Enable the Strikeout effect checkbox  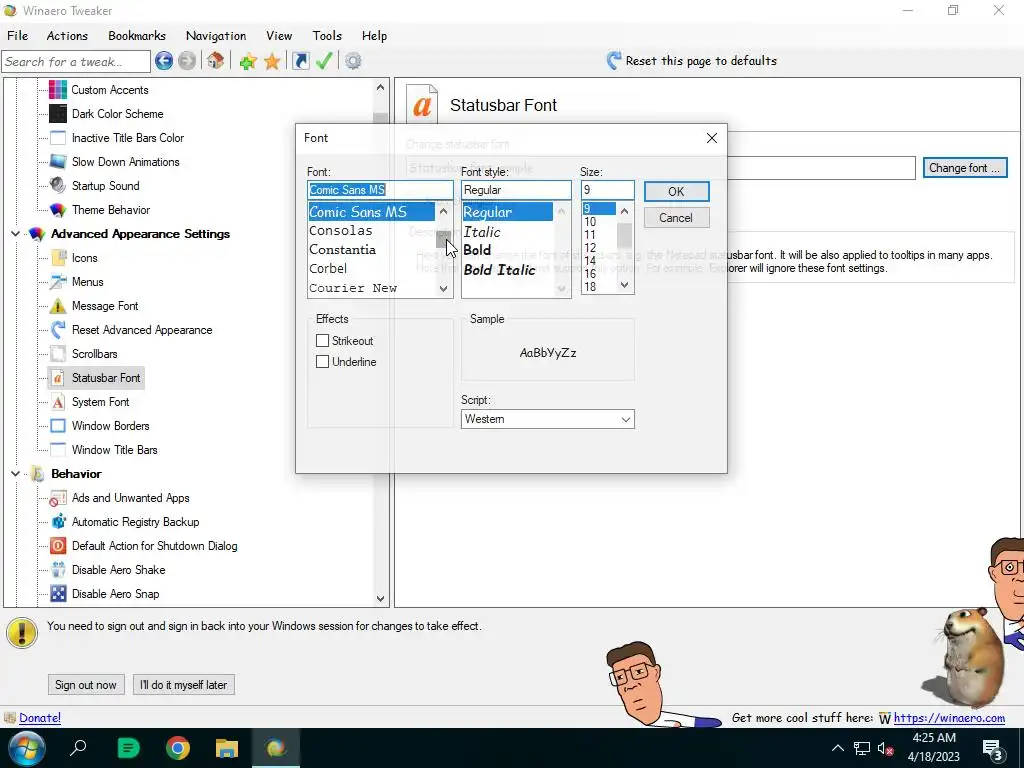pos(322,340)
